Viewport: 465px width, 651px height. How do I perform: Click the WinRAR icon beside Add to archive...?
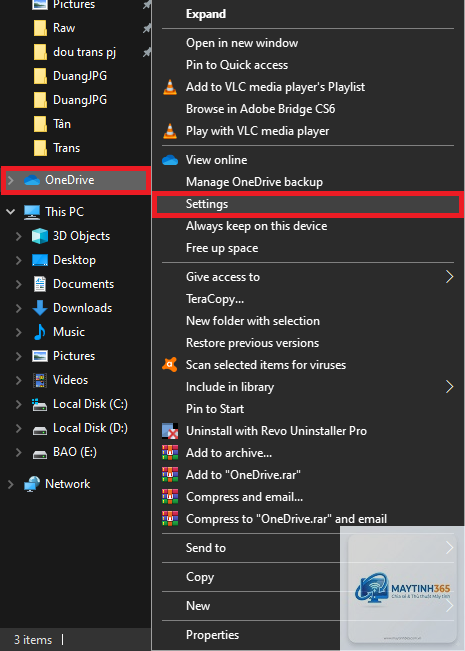click(x=170, y=453)
